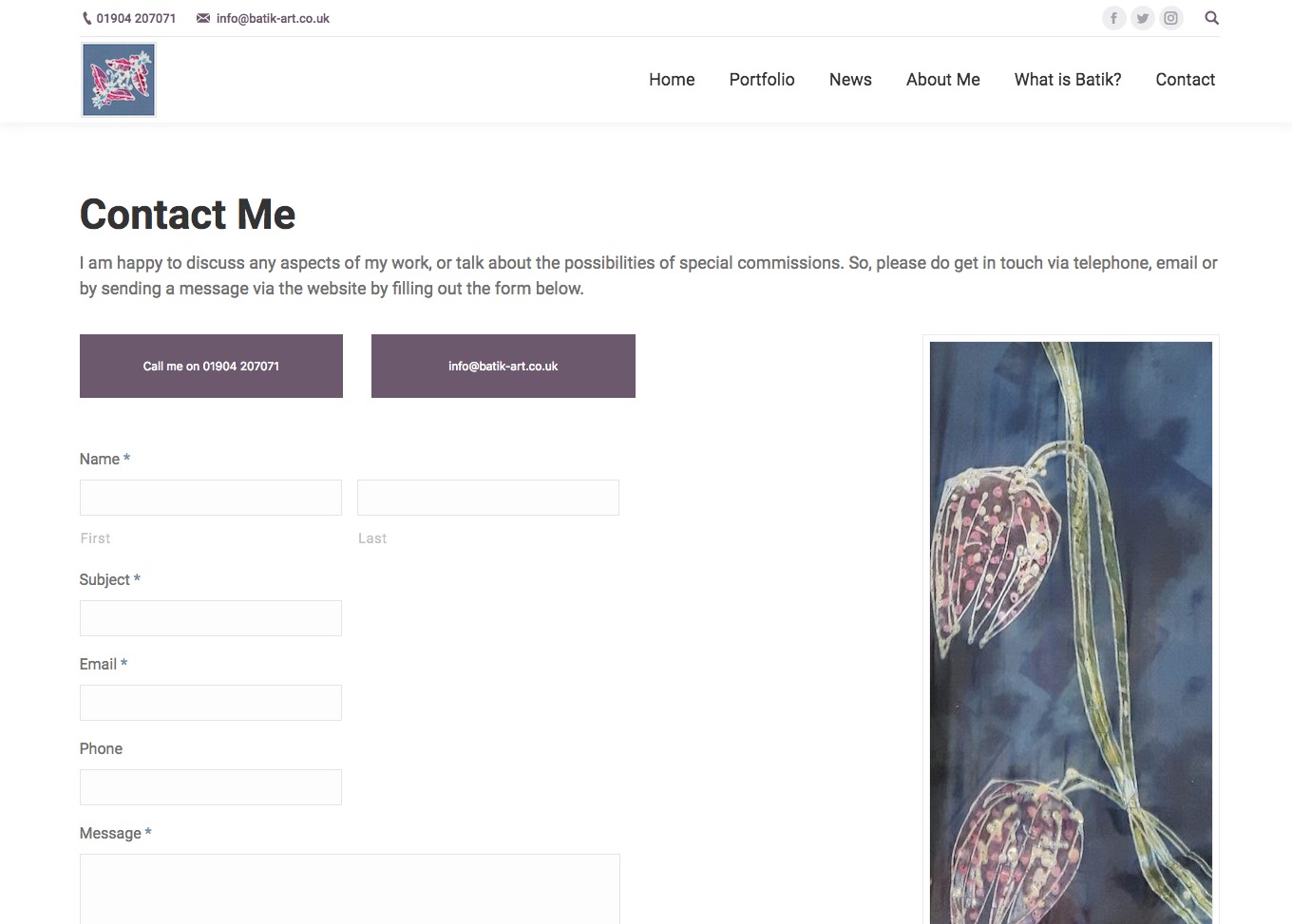Click the search magnifier icon
The width and height of the screenshot is (1292, 924).
[x=1211, y=18]
